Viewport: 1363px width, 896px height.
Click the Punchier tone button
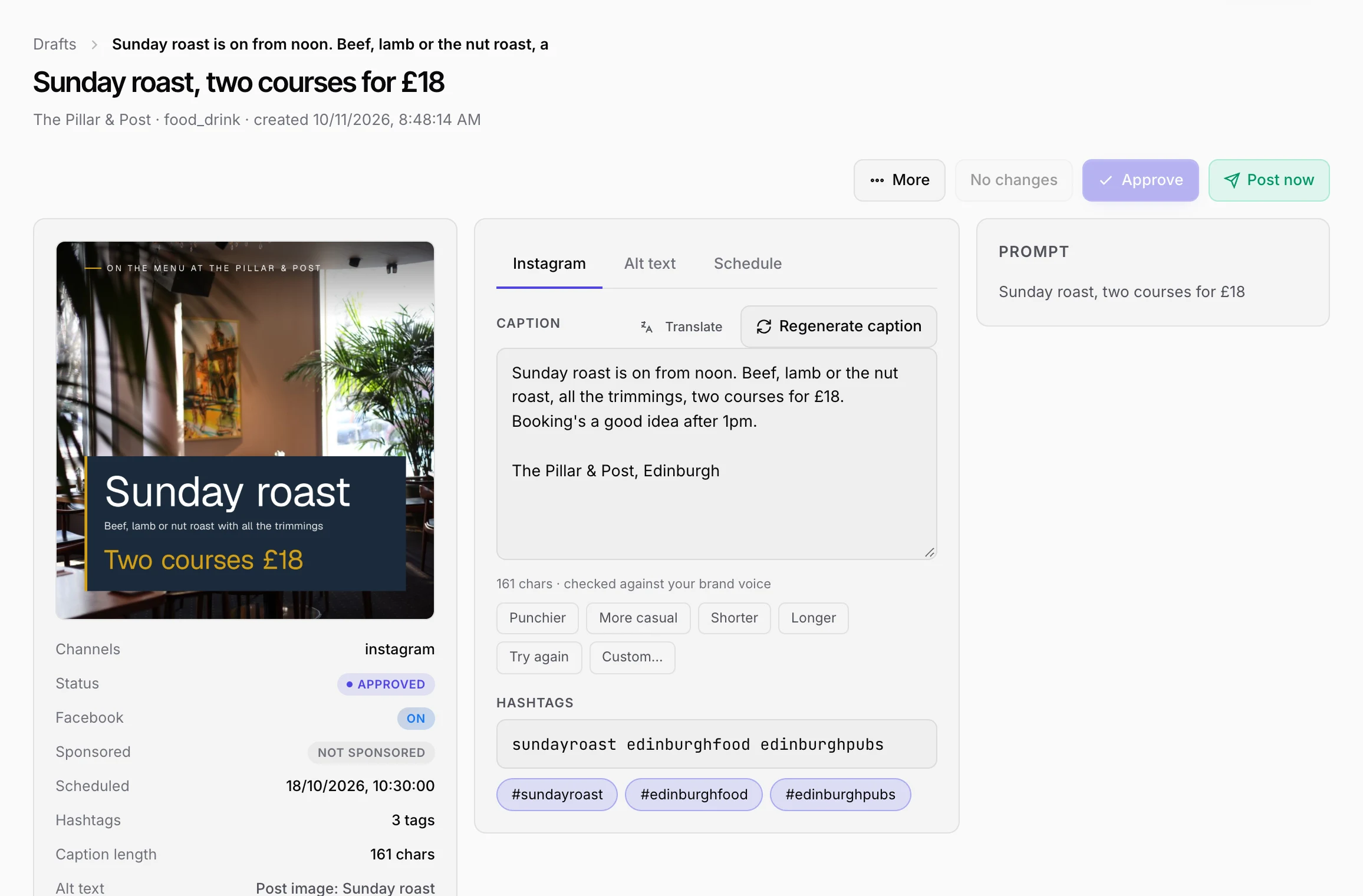point(537,618)
